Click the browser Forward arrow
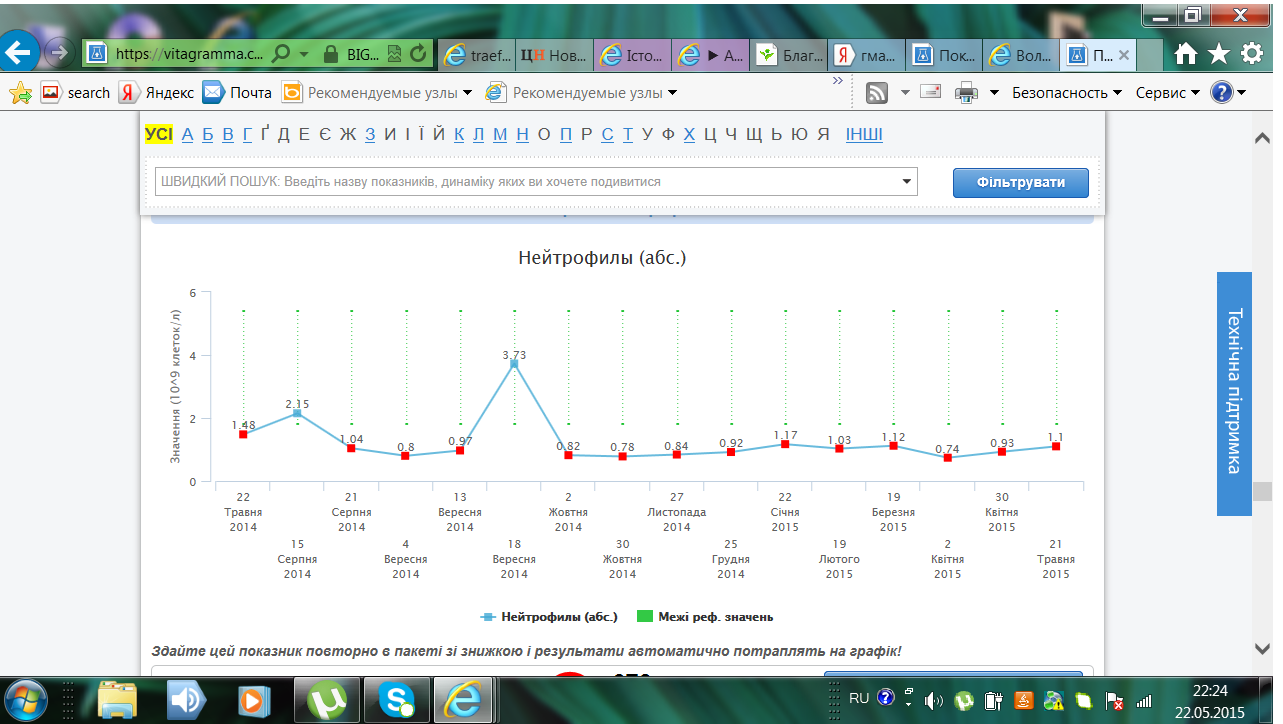 pyautogui.click(x=59, y=52)
